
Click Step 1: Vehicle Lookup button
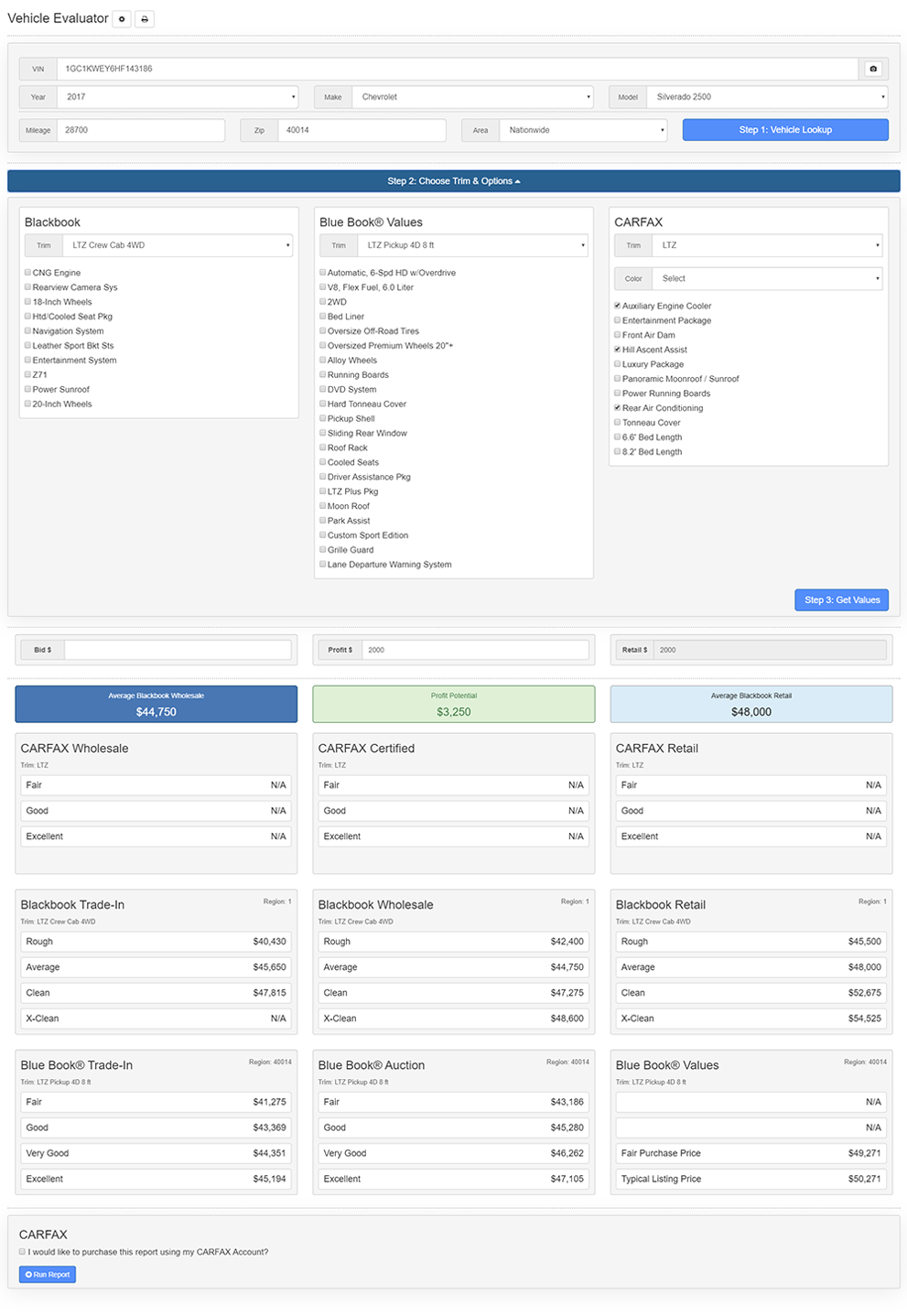(785, 130)
